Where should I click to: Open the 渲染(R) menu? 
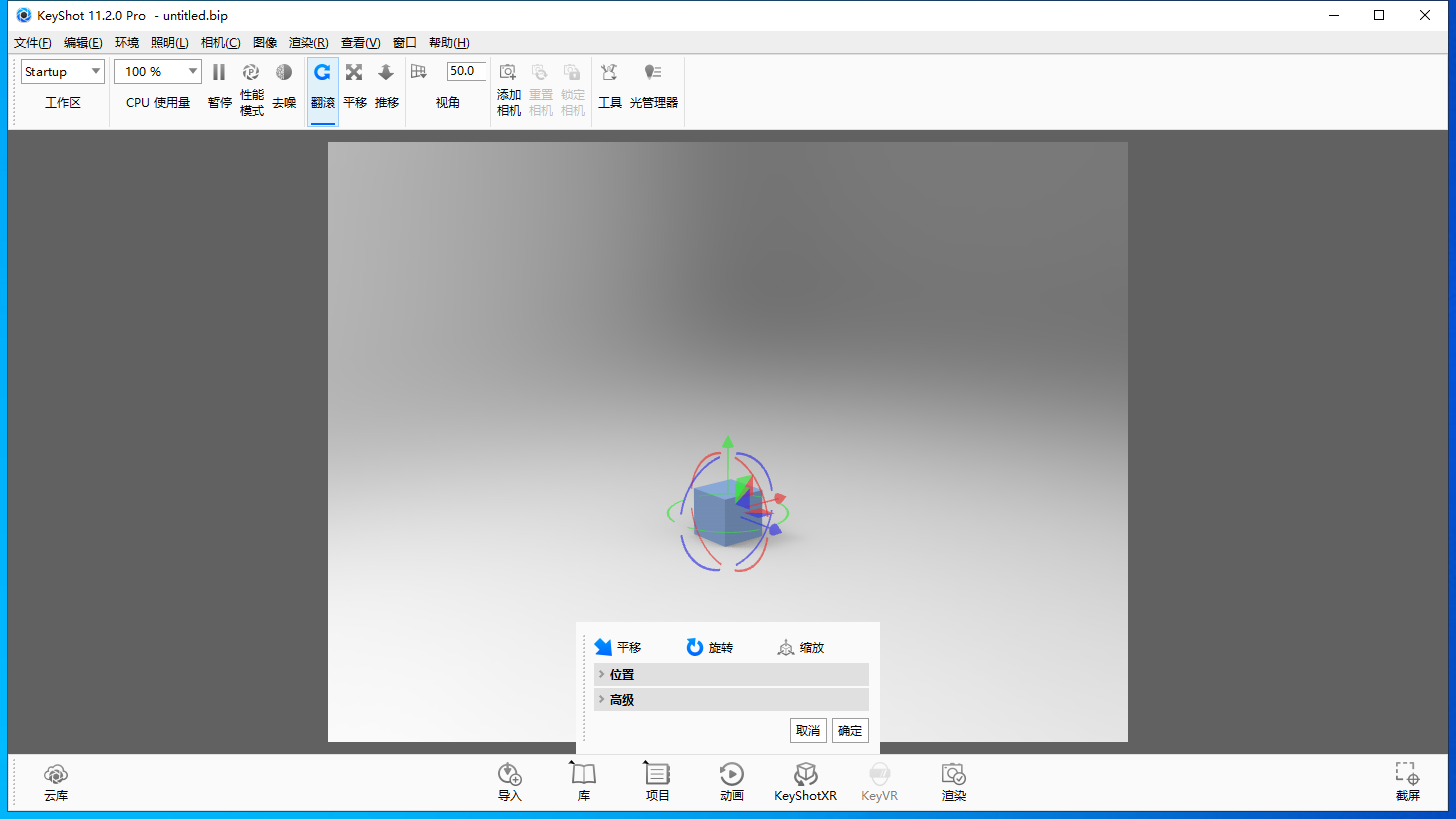[x=309, y=43]
